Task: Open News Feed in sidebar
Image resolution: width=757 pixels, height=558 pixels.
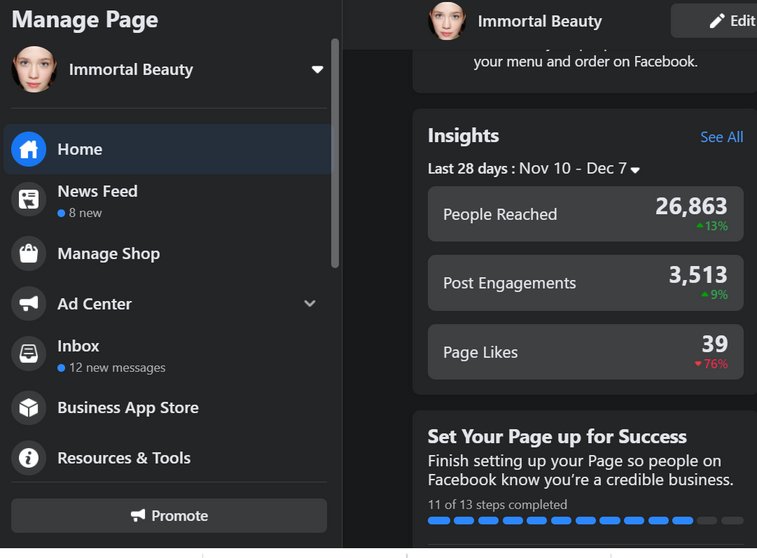Action: tap(169, 199)
